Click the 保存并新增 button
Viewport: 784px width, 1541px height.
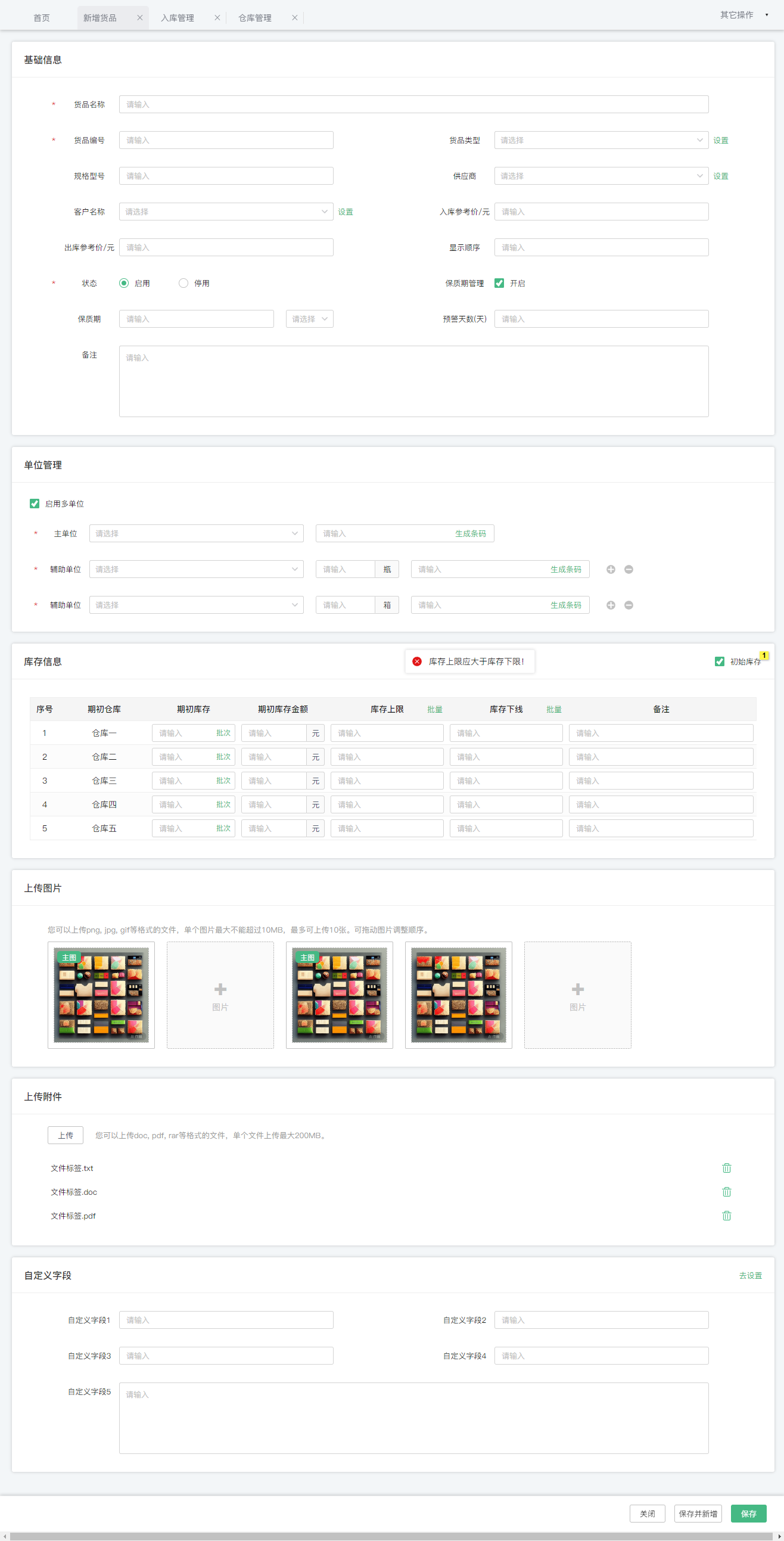click(x=698, y=1514)
